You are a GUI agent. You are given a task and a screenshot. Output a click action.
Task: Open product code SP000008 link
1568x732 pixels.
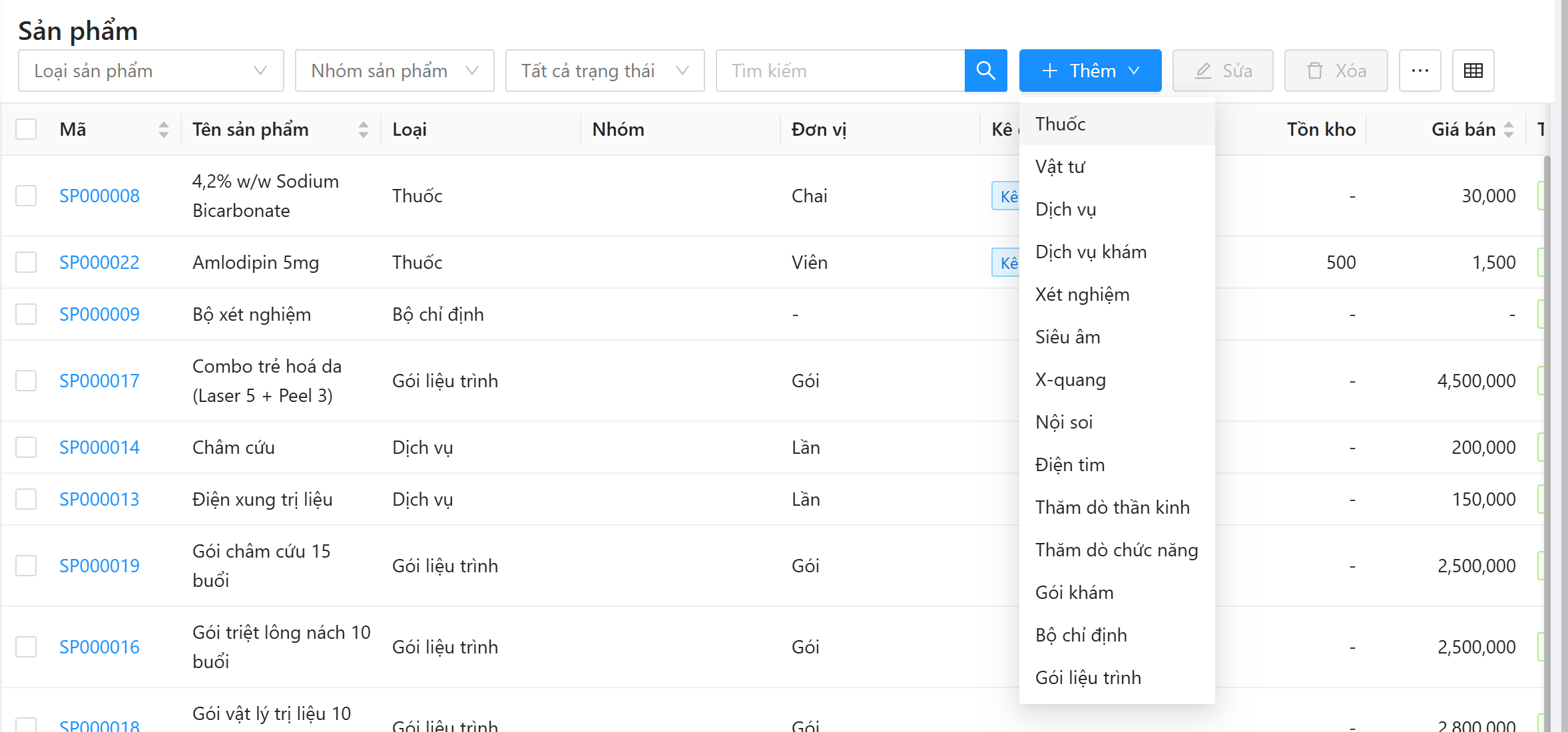tap(99, 196)
